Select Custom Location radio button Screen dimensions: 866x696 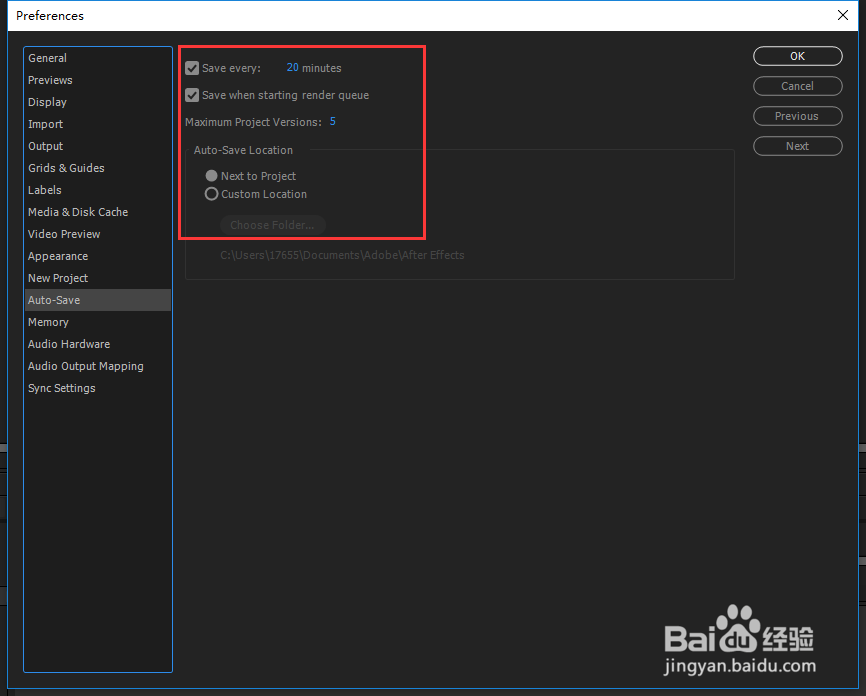coord(211,194)
